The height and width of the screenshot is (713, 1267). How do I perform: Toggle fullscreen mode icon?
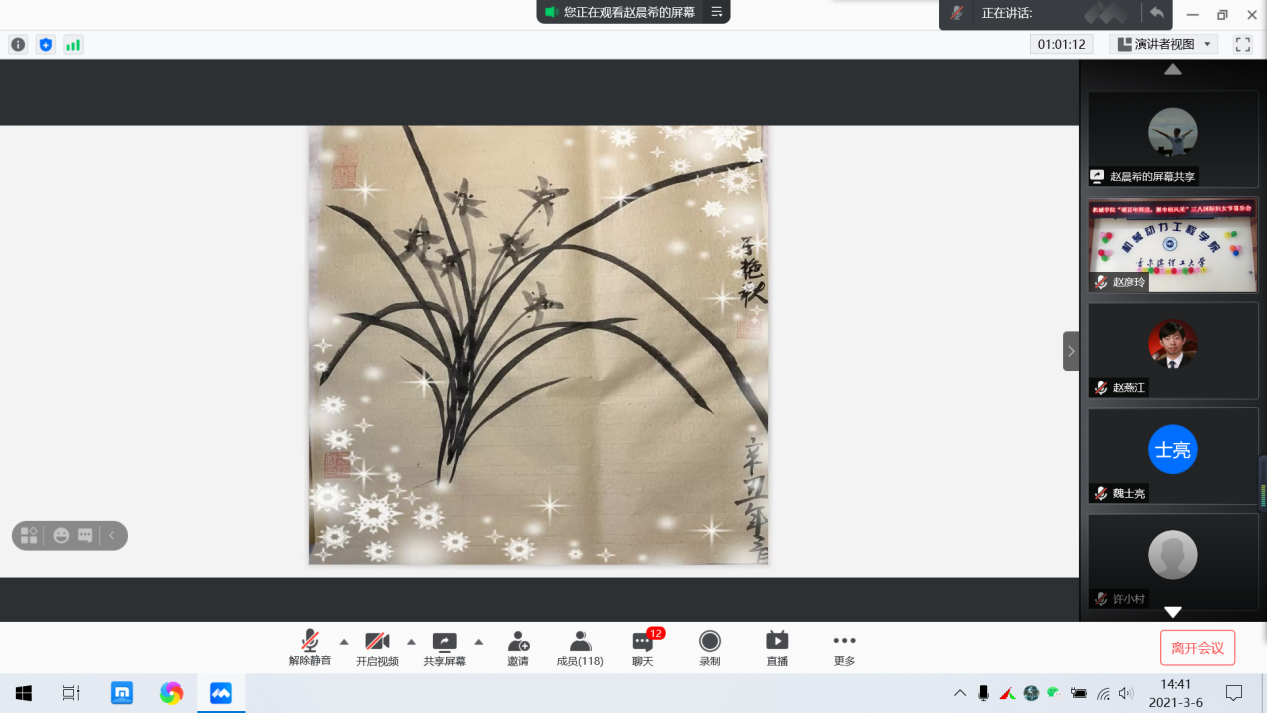pos(1243,44)
